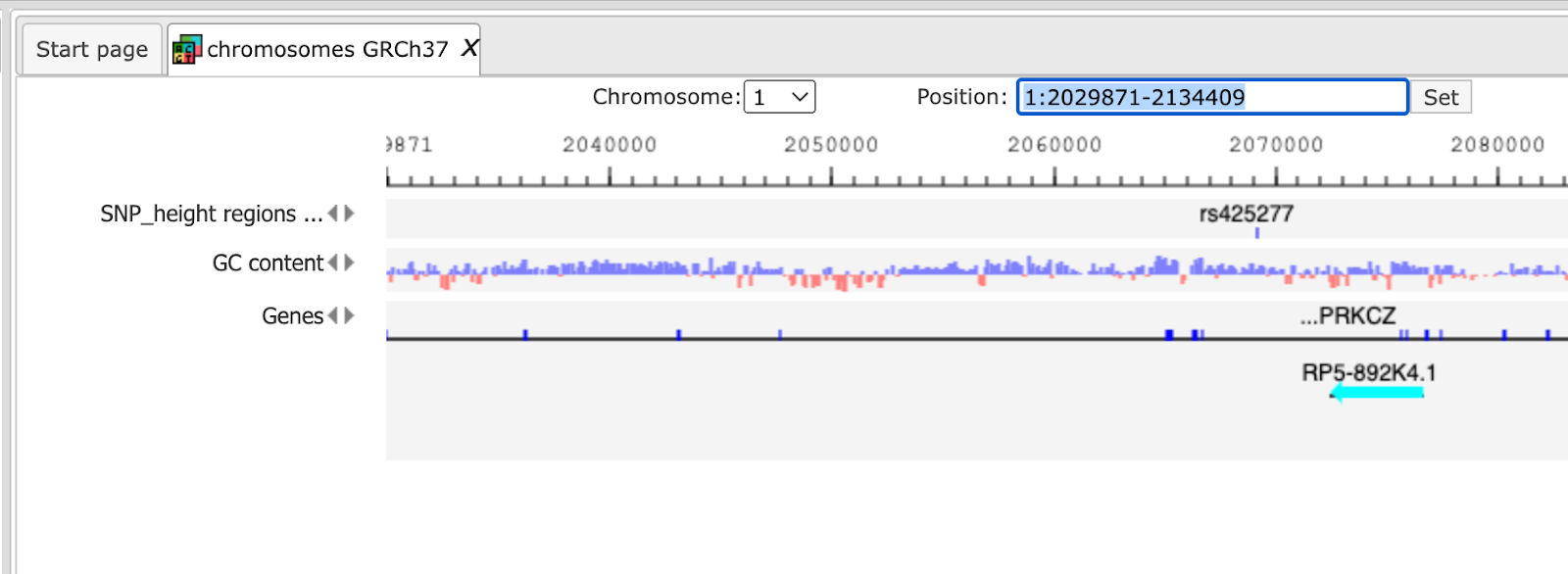Click left arrow of Genes track
This screenshot has width=1568, height=574.
click(333, 315)
